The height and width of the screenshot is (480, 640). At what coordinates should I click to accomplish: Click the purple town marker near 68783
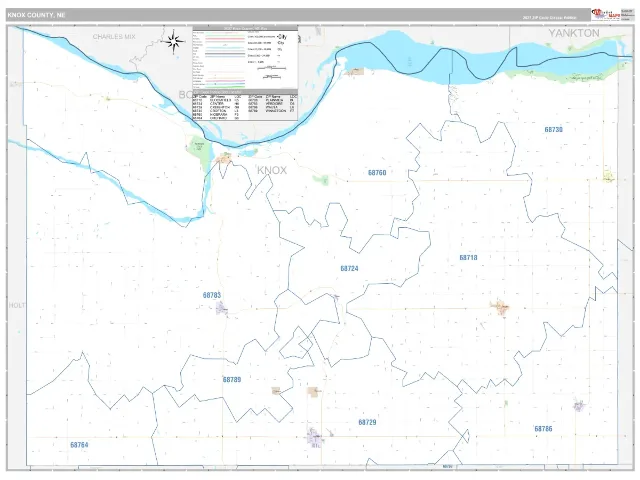[222, 309]
